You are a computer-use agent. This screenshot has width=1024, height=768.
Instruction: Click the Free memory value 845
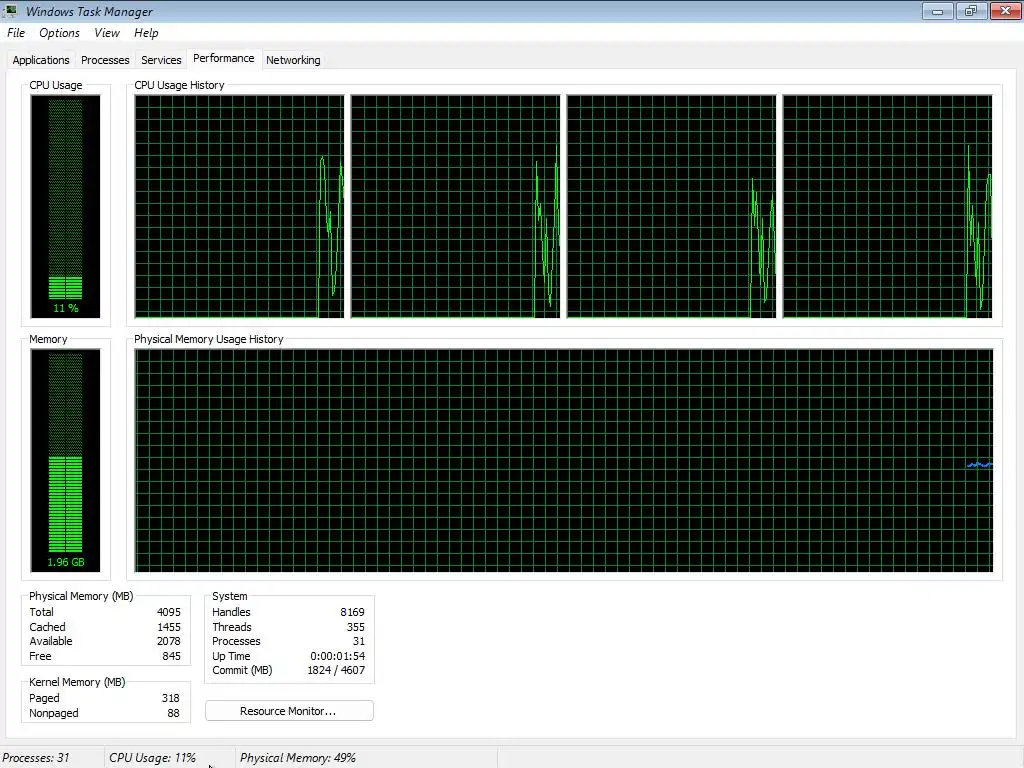[x=171, y=656]
